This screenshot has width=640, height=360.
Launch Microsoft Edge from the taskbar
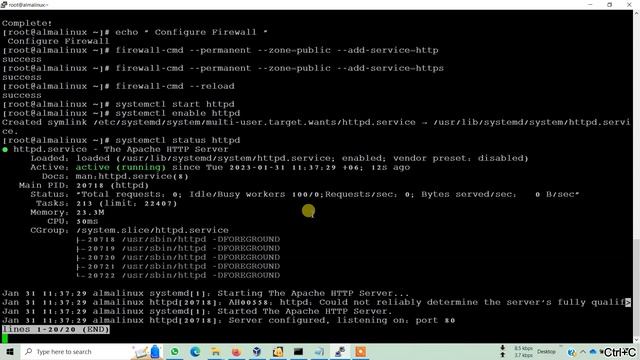click(x=195, y=351)
